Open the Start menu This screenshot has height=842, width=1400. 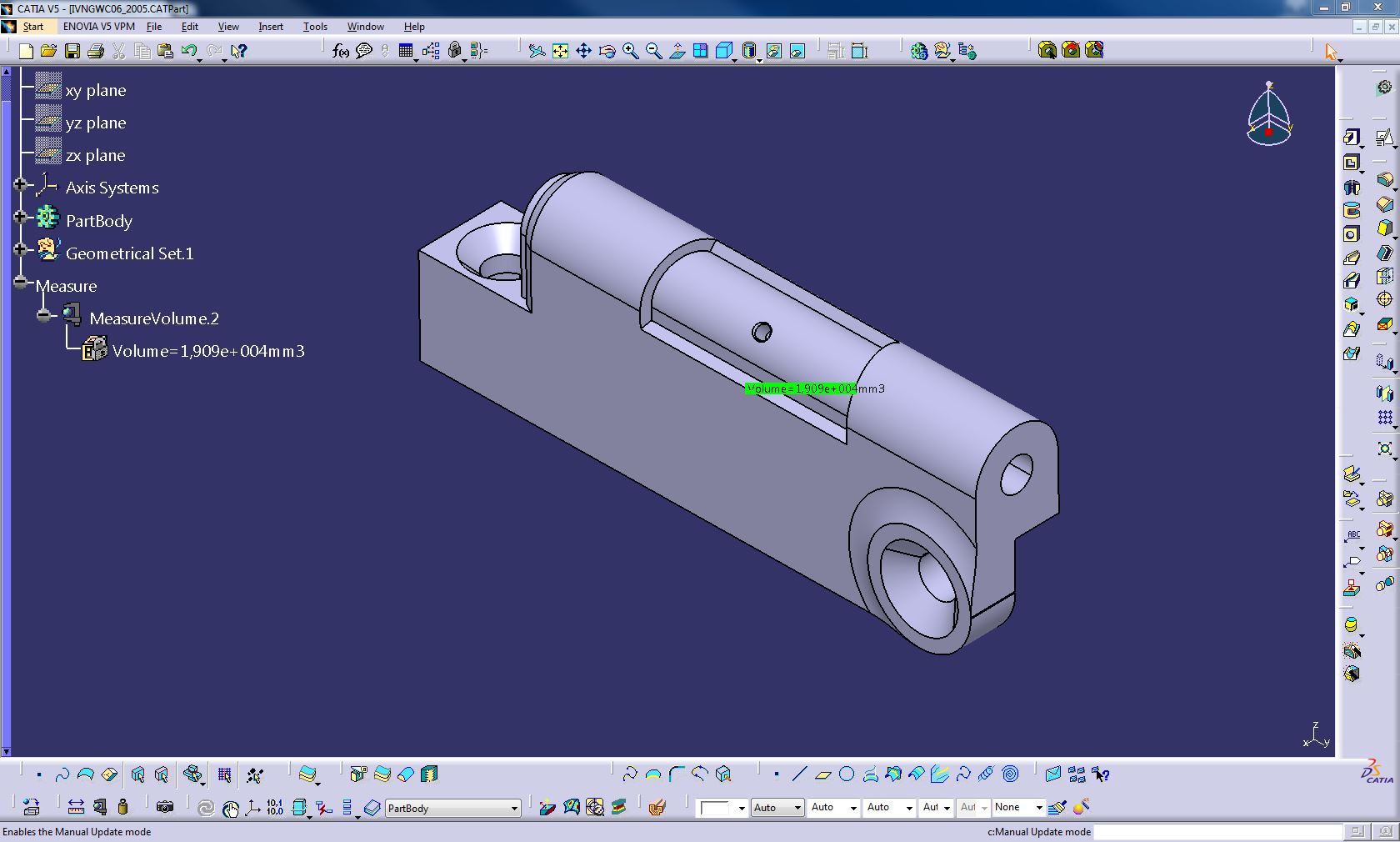tap(33, 27)
